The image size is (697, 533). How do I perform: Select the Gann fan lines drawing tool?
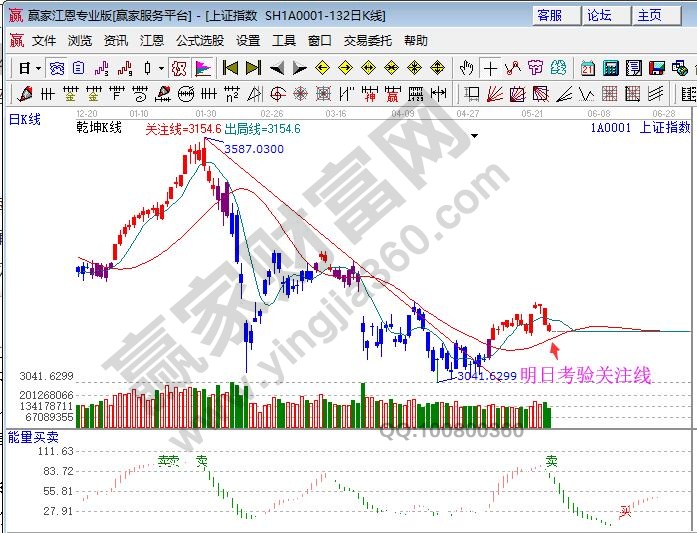pyautogui.click(x=495, y=95)
